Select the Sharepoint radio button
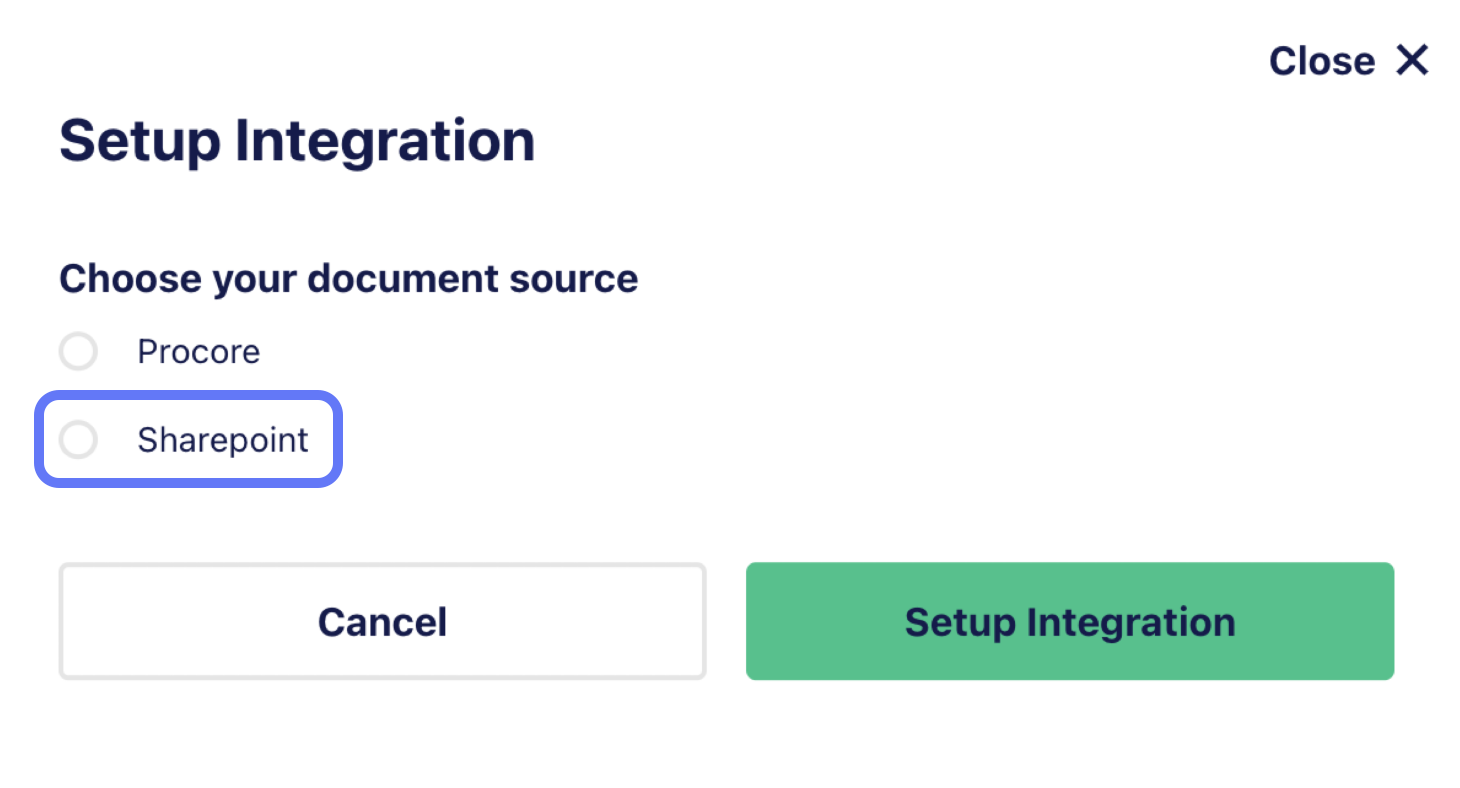 (x=78, y=440)
